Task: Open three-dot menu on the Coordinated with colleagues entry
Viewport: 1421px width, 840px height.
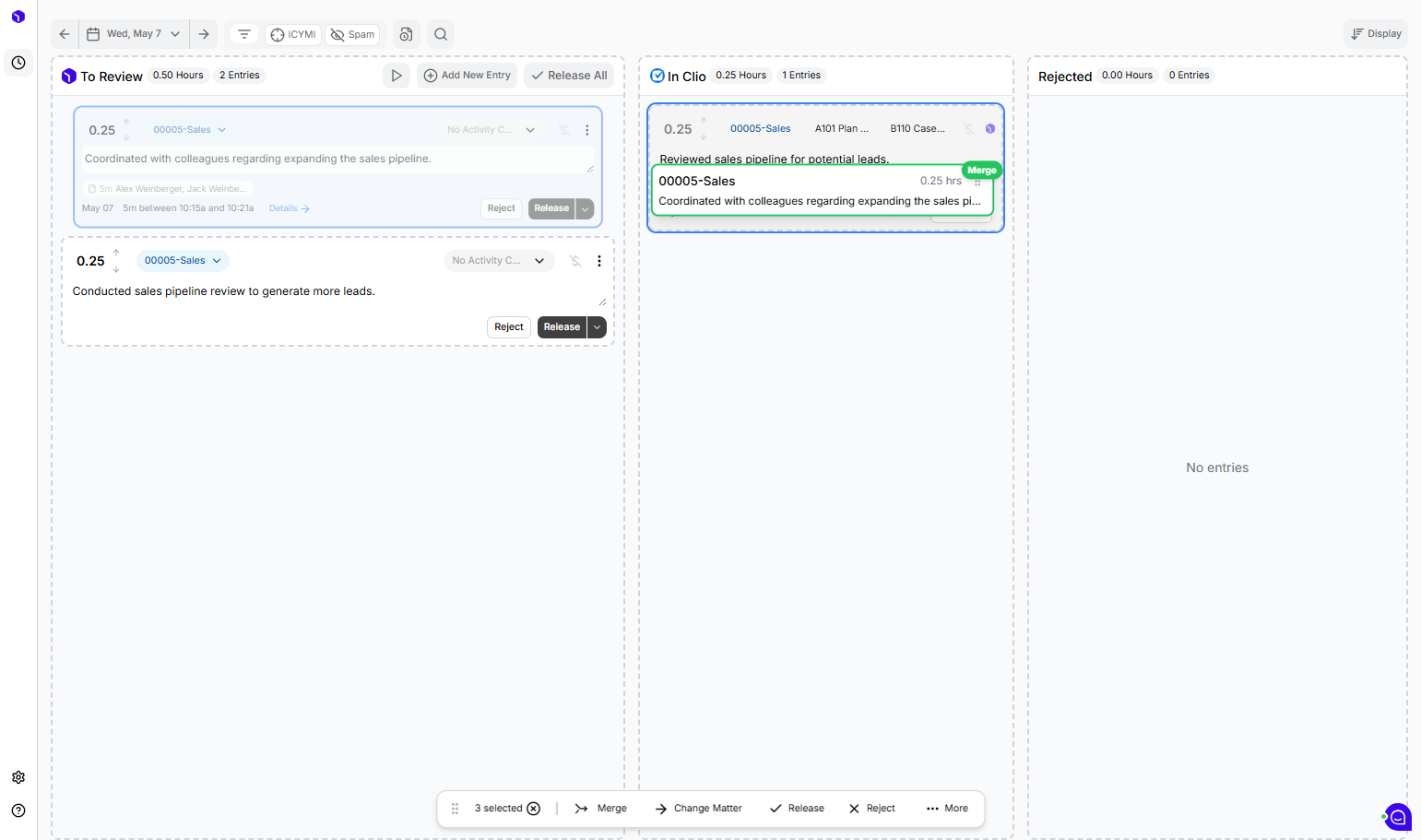Action: pos(587,130)
